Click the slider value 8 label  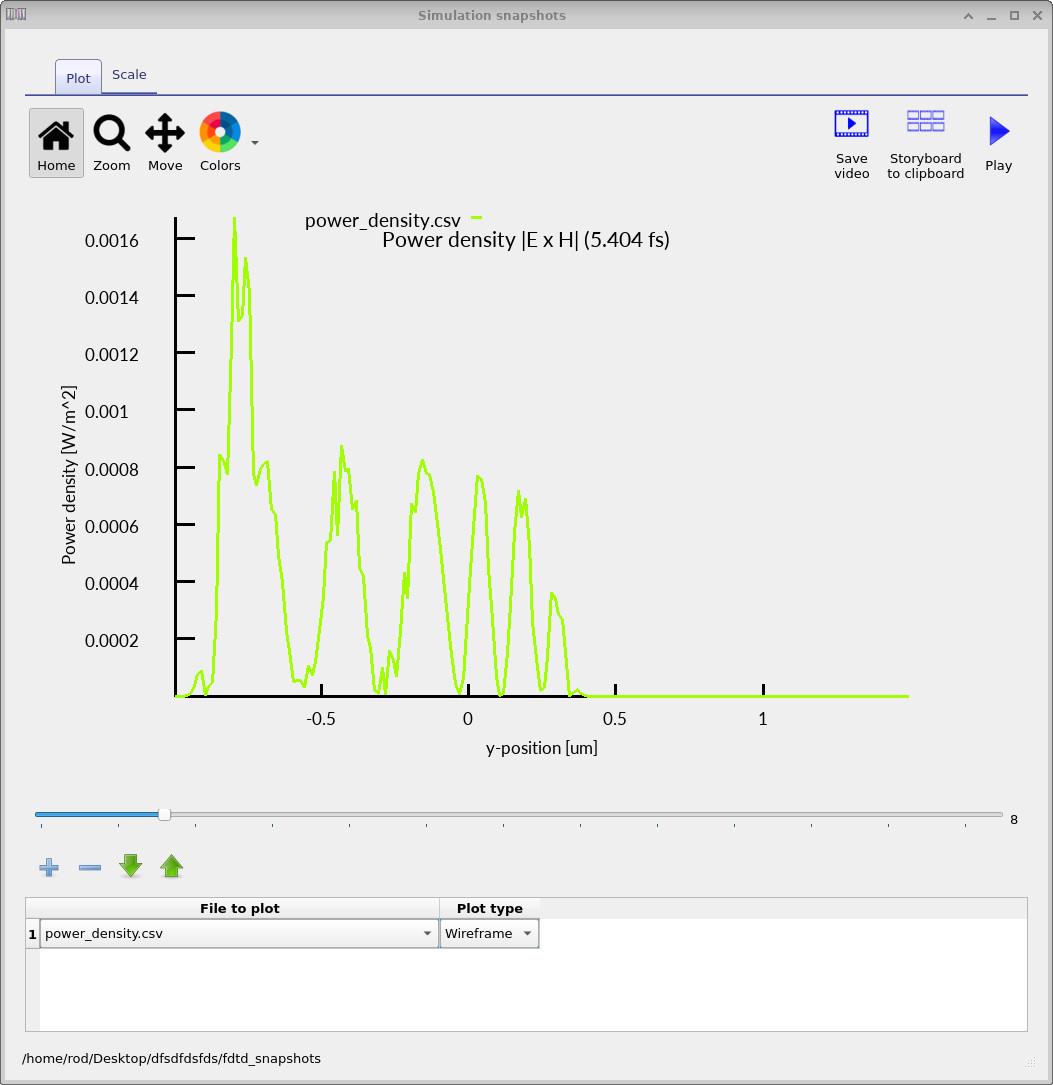click(1014, 820)
